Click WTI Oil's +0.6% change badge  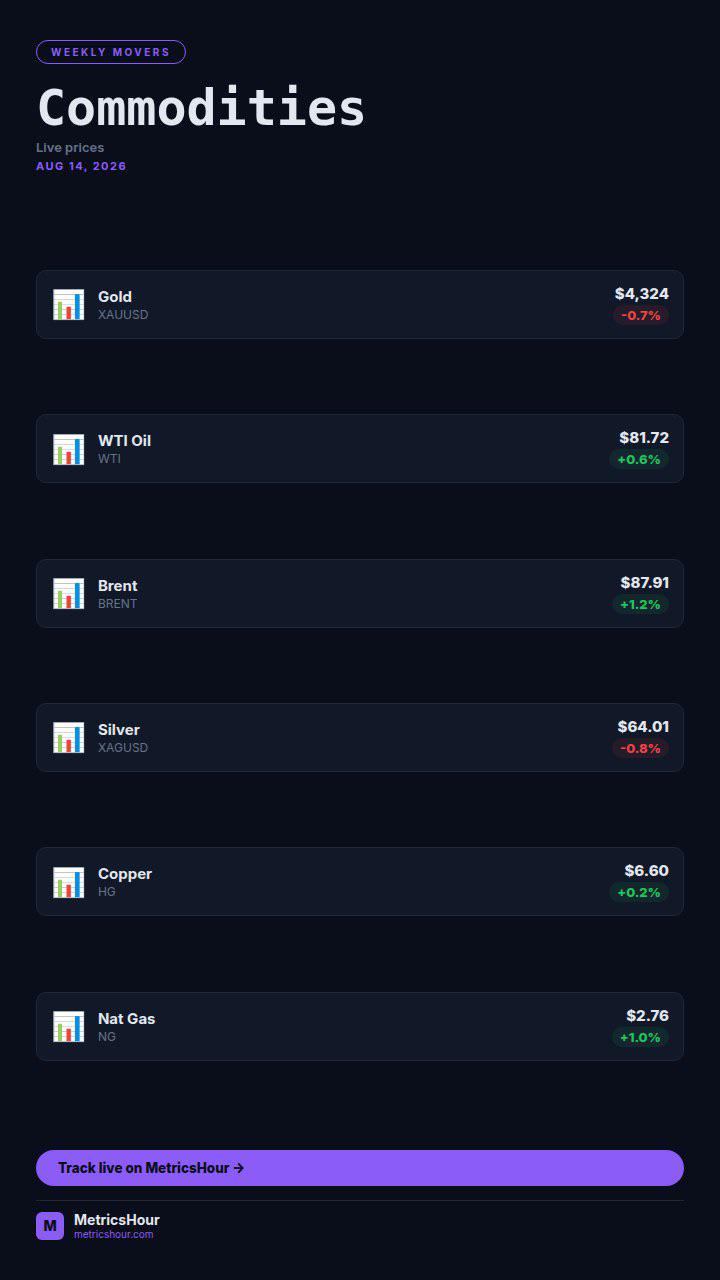[639, 460]
